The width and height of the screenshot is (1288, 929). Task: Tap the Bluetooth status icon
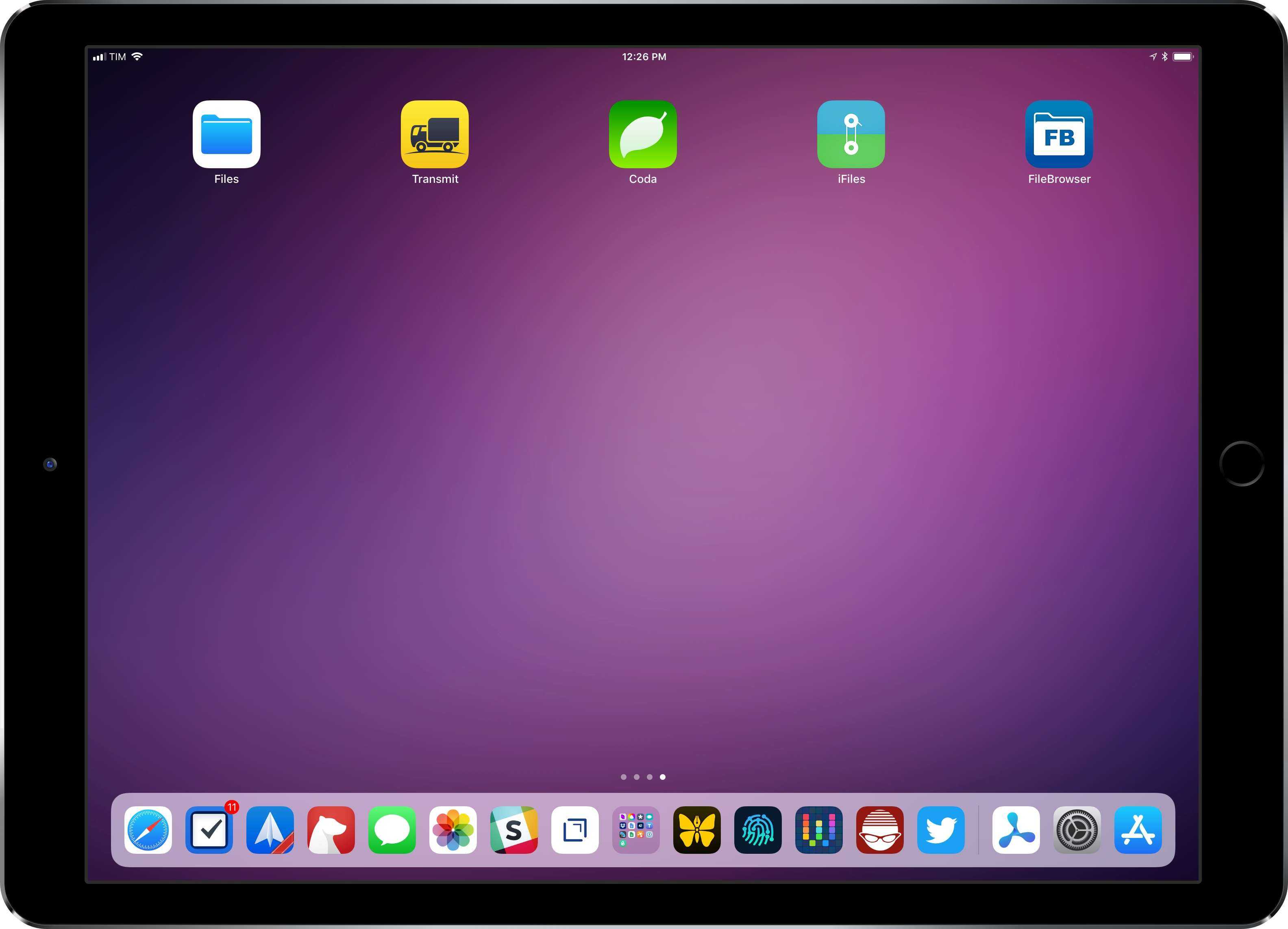(1164, 56)
